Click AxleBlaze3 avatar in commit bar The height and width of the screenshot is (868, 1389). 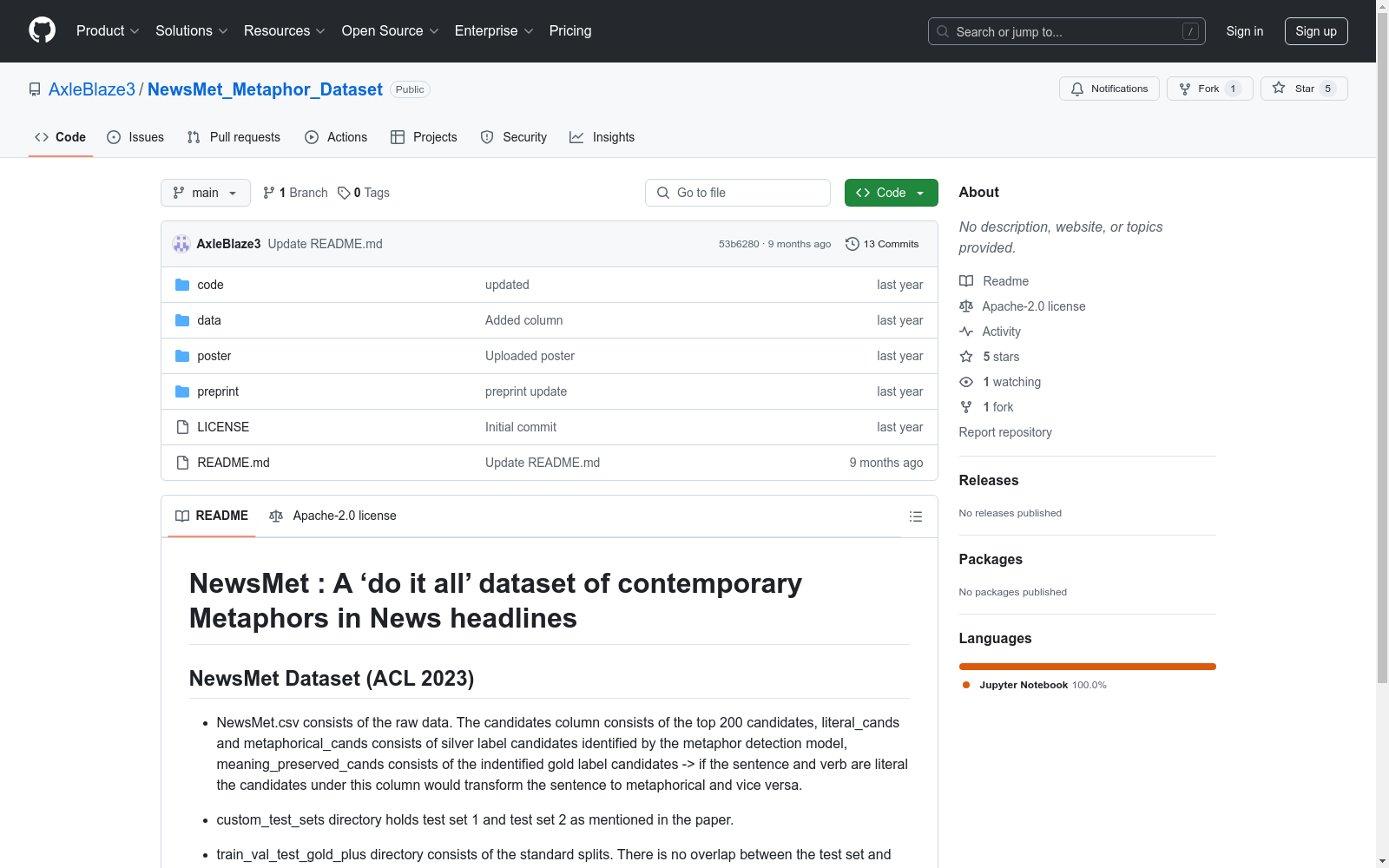coord(181,244)
